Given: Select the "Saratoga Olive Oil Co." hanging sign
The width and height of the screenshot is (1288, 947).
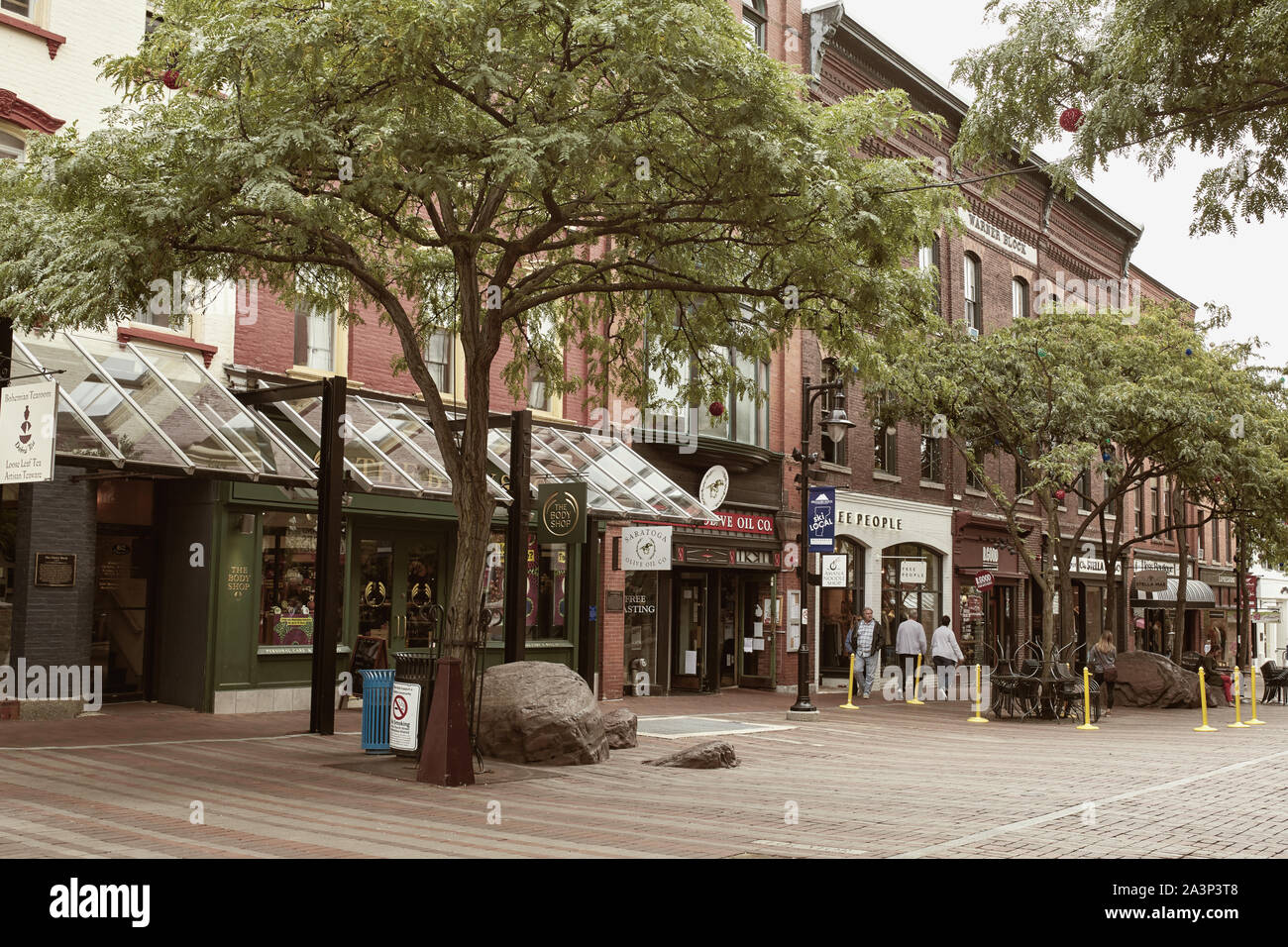Looking at the screenshot, I should (648, 548).
